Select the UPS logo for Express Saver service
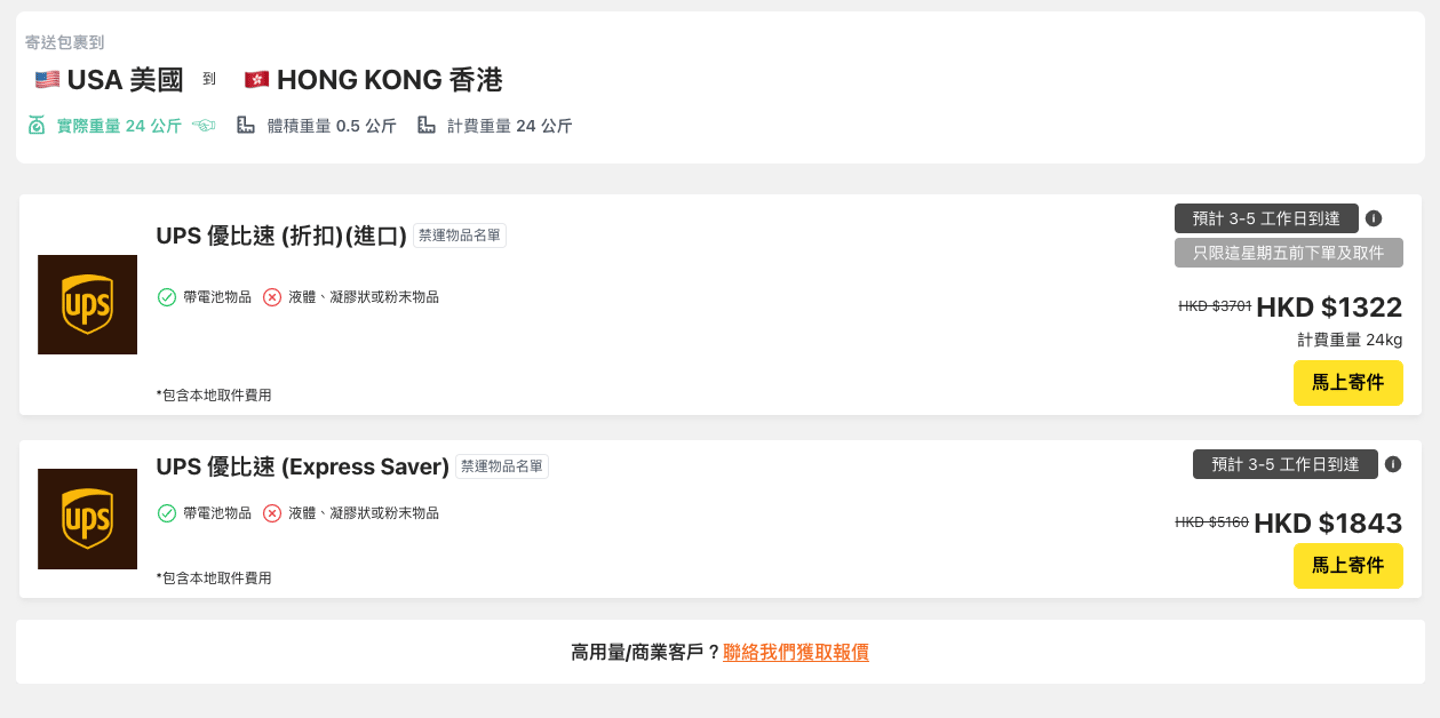The image size is (1440, 718). (x=88, y=519)
